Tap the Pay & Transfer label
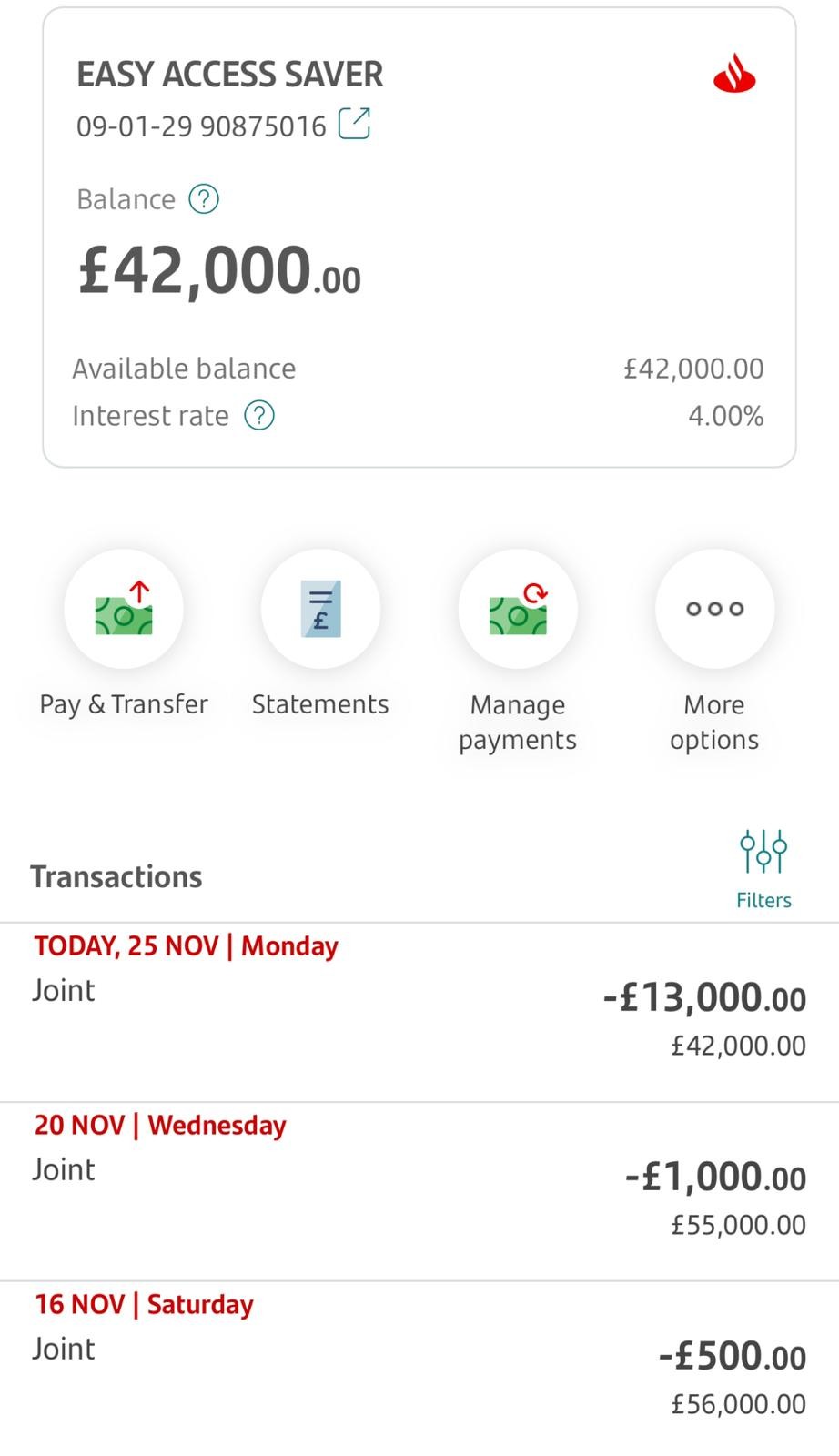839x1456 pixels. coord(124,704)
